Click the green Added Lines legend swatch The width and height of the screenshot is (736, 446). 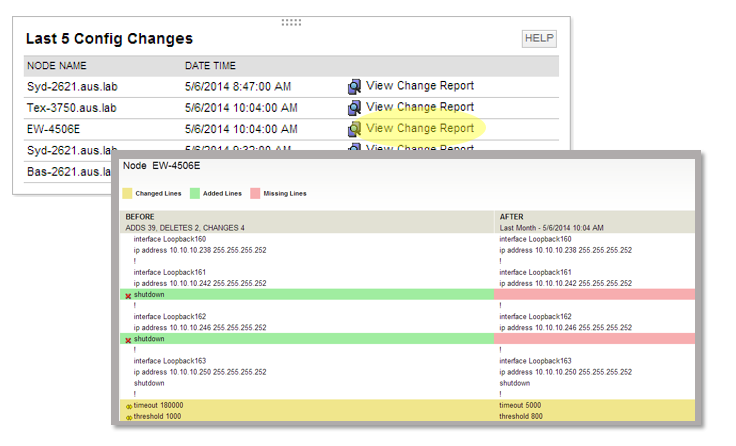coord(195,193)
